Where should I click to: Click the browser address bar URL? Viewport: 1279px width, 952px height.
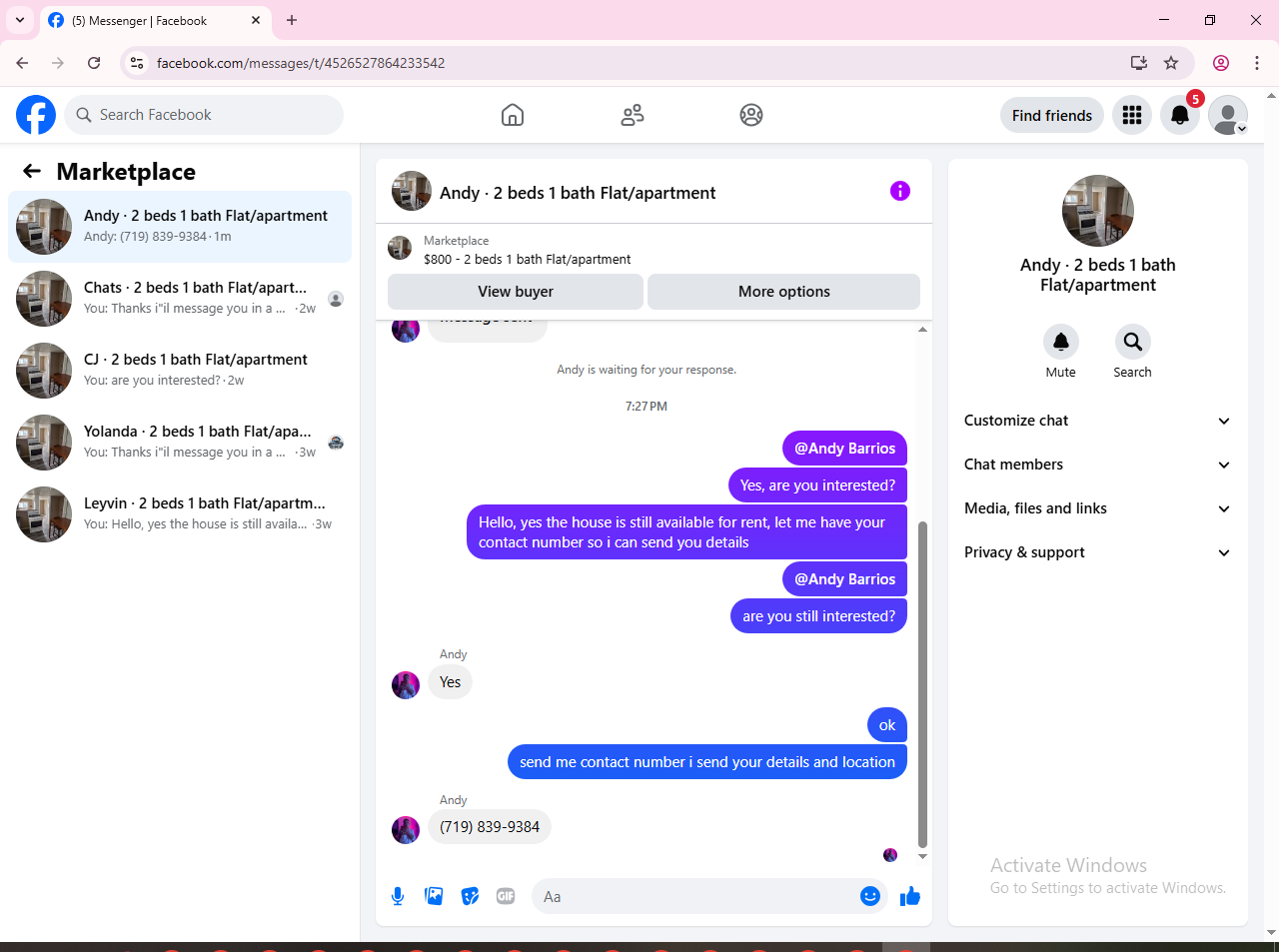tap(301, 63)
